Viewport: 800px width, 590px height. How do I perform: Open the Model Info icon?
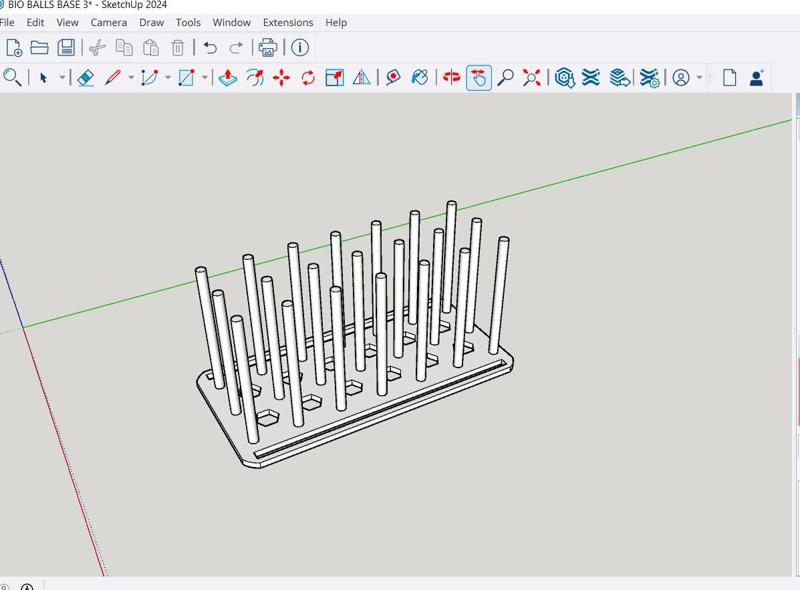300,47
